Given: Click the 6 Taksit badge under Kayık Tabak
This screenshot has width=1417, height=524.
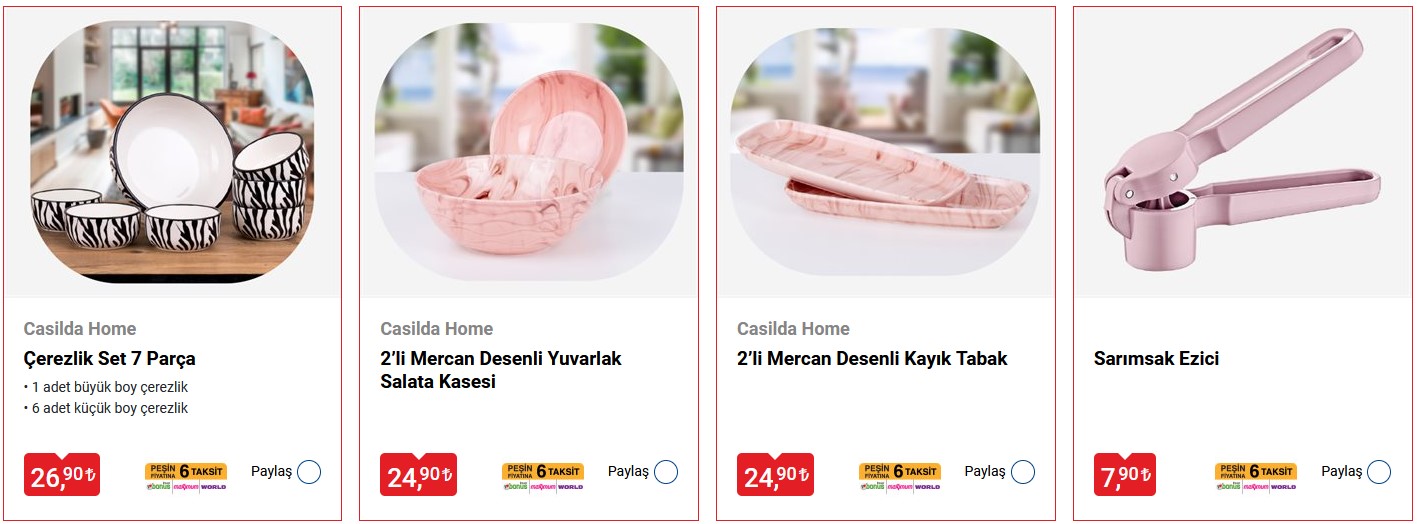Looking at the screenshot, I should (x=900, y=476).
